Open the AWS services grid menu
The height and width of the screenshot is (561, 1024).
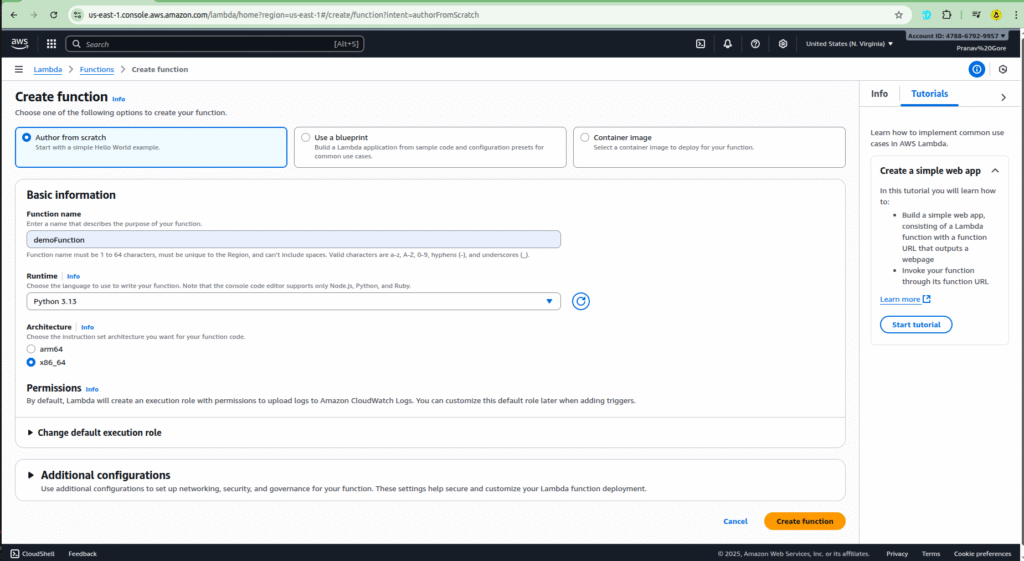(x=51, y=44)
